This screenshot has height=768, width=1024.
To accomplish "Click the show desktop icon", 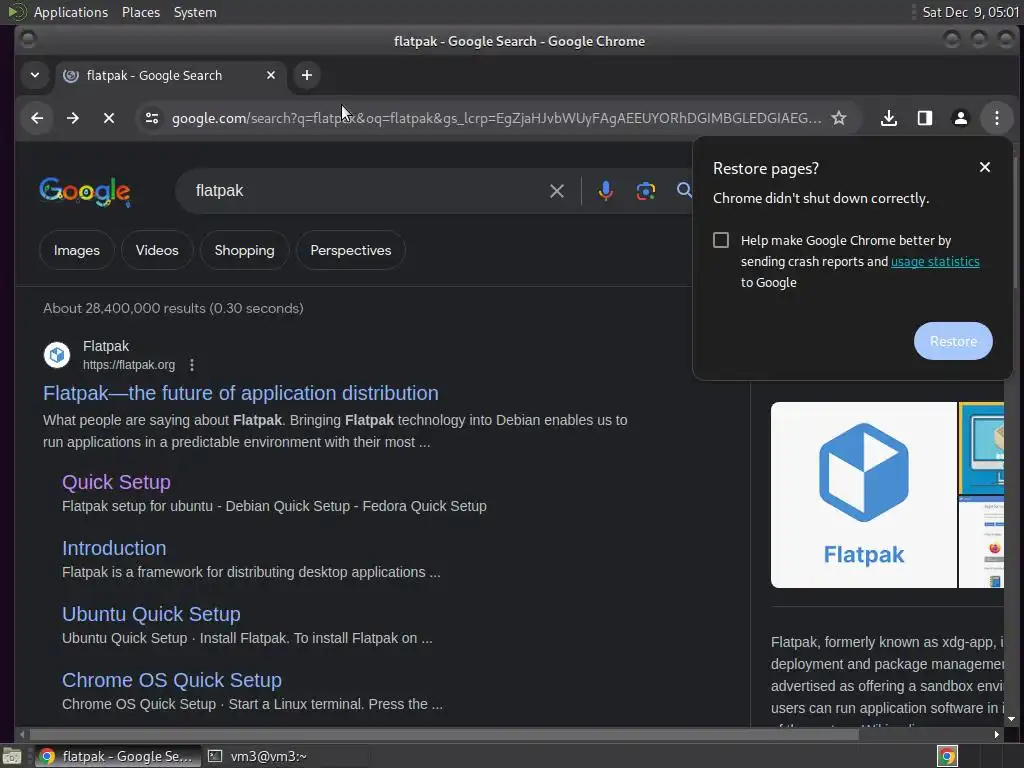I will tap(12, 756).
